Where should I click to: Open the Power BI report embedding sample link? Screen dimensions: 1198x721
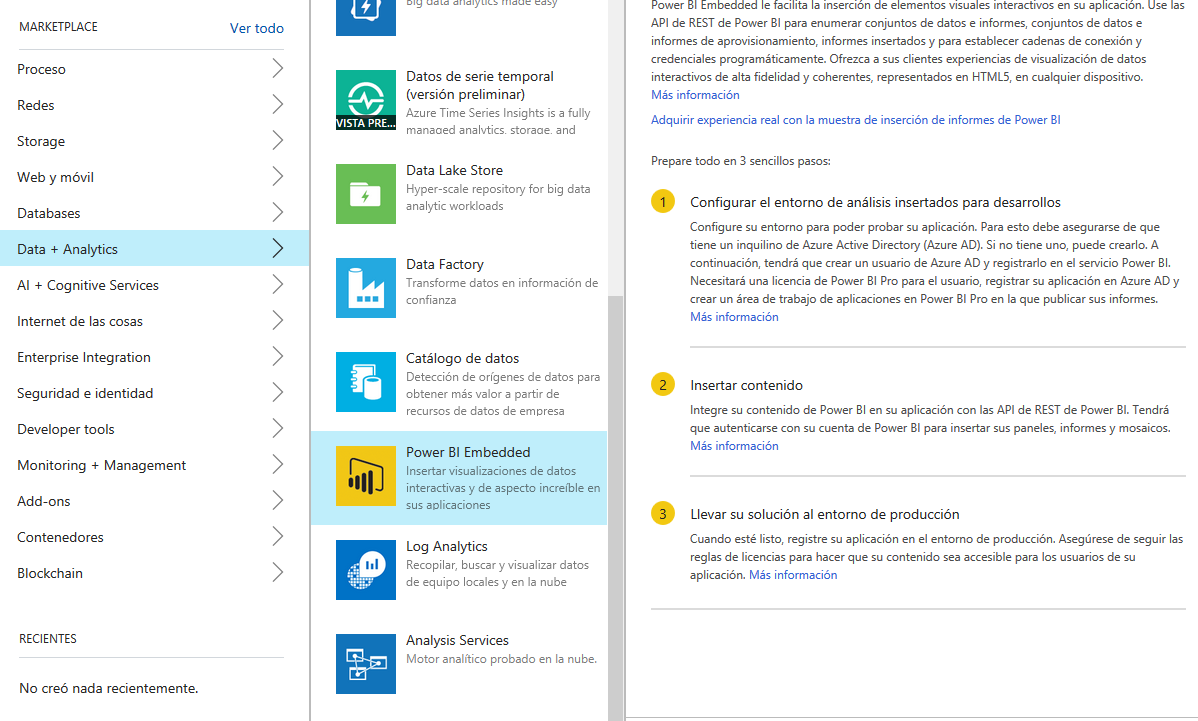tap(856, 120)
